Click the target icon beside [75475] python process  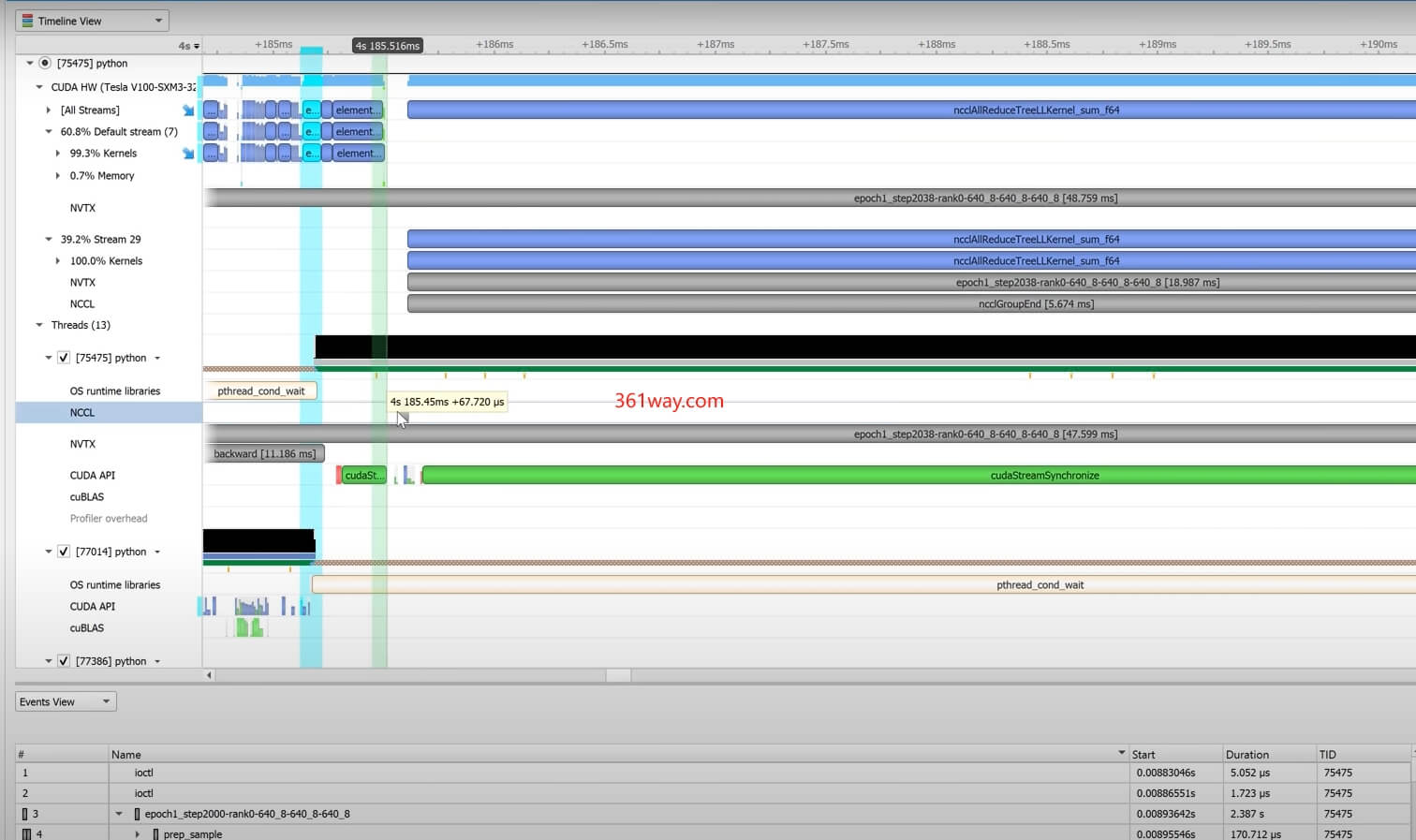click(x=45, y=64)
